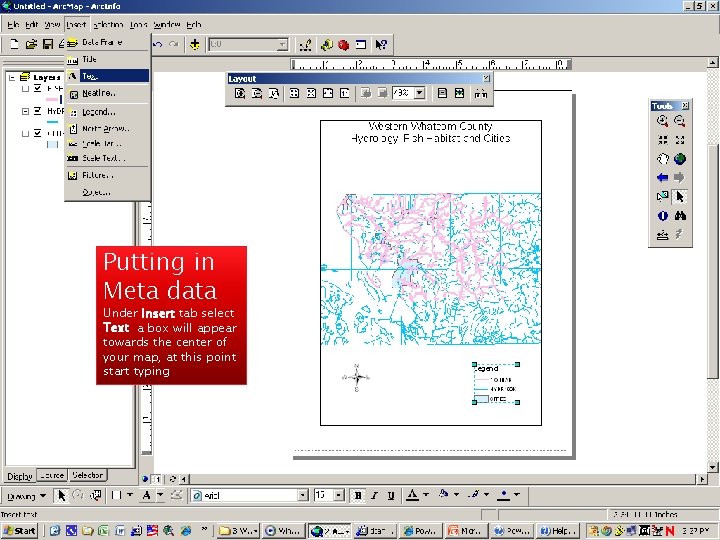Screen dimensions: 720x540
Task: Click the vertical scrollbar down arrow
Action: point(712,468)
